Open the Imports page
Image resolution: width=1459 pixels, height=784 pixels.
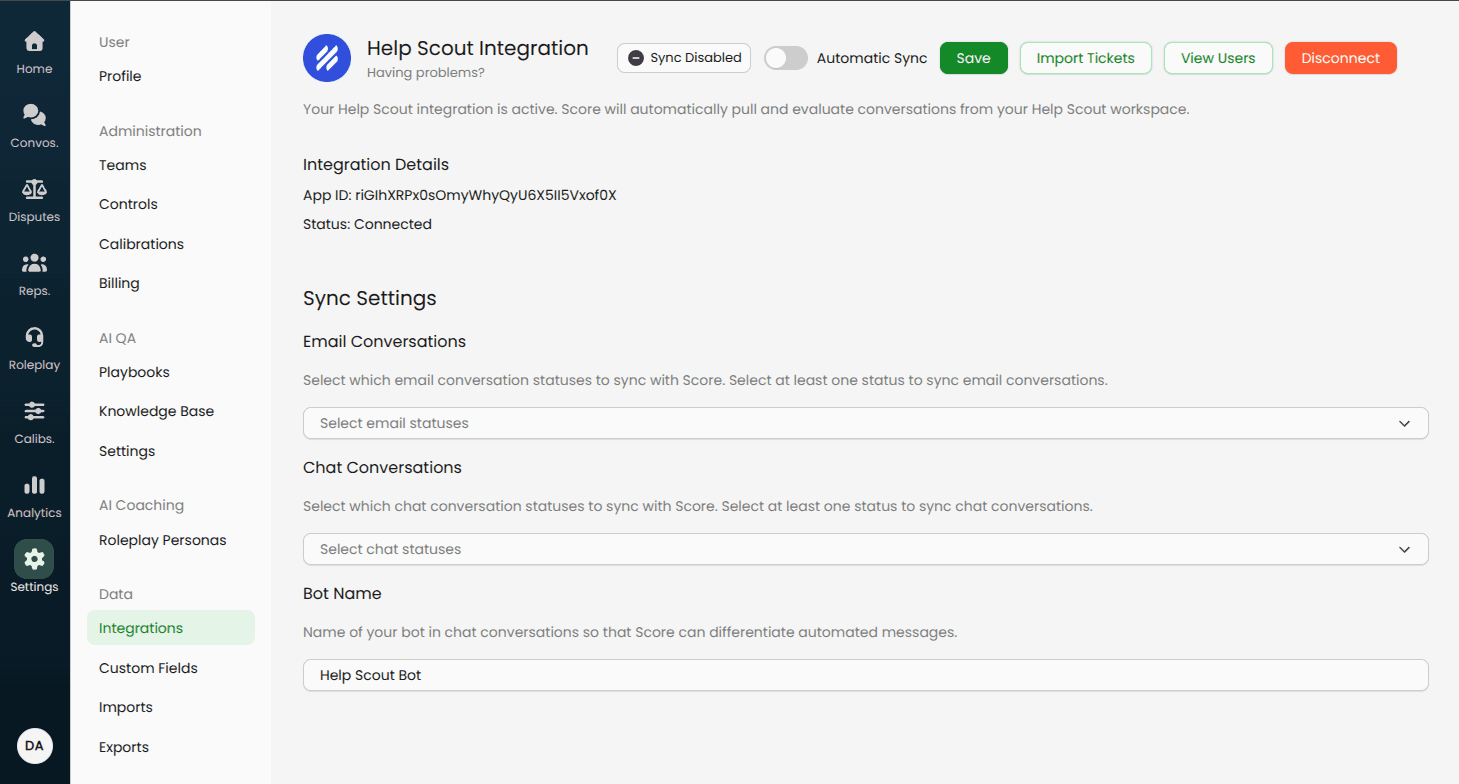pos(126,707)
